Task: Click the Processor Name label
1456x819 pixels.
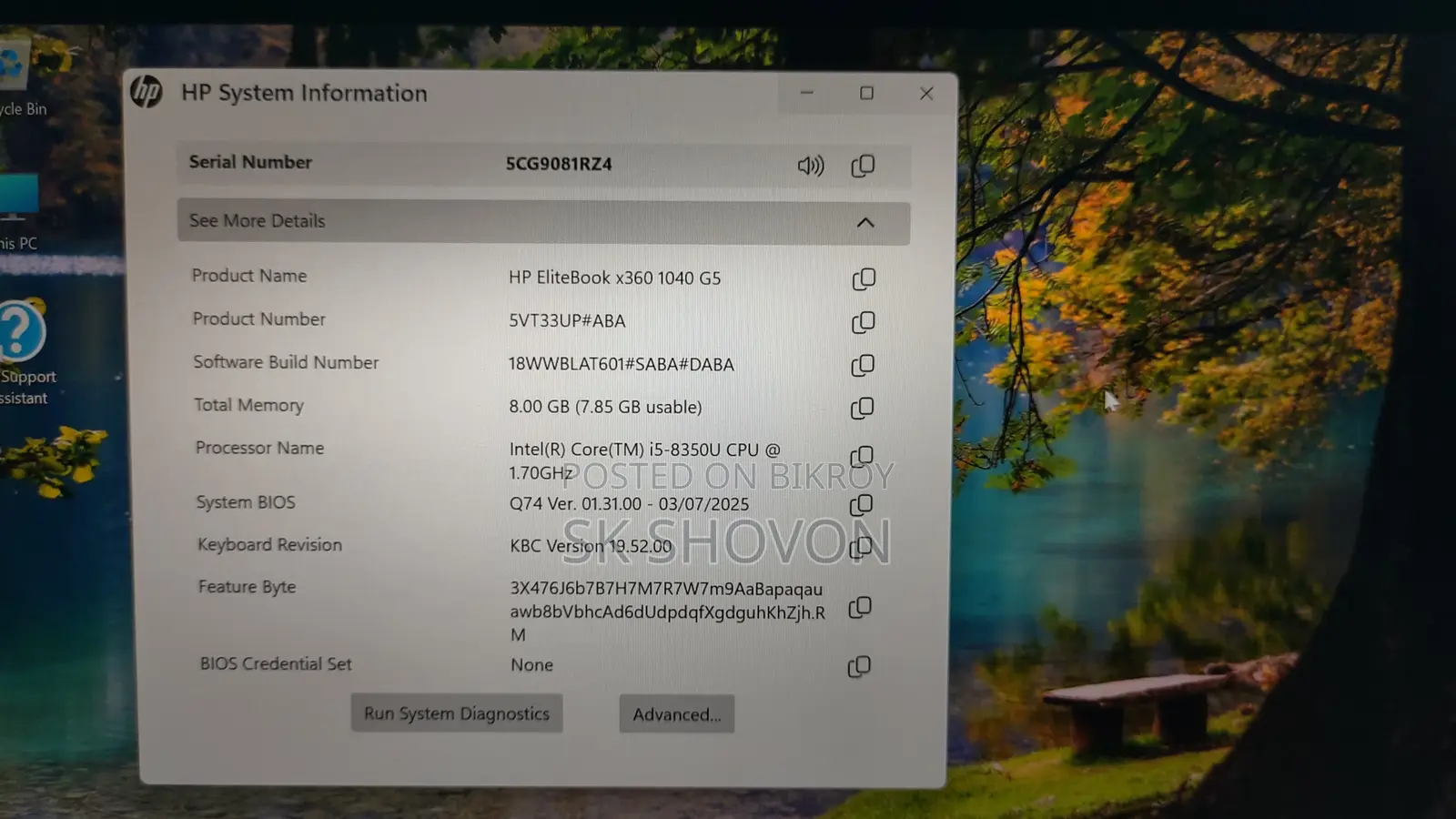Action: 259,448
